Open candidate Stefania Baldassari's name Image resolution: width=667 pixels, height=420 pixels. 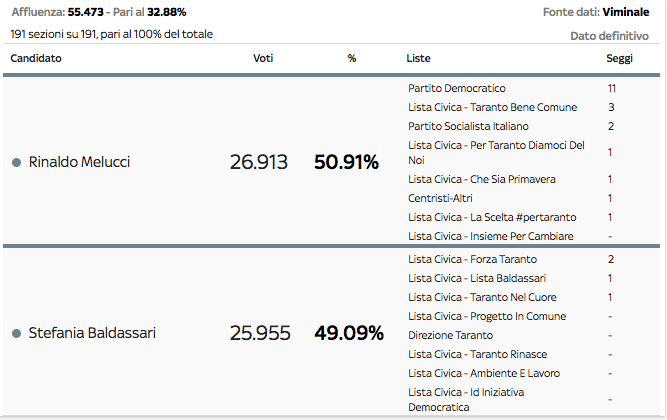point(92,333)
